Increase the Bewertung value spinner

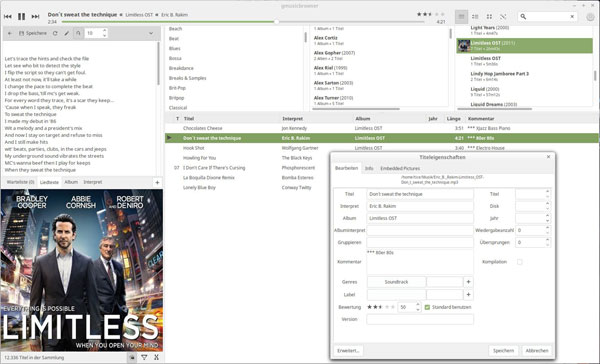pos(417,305)
